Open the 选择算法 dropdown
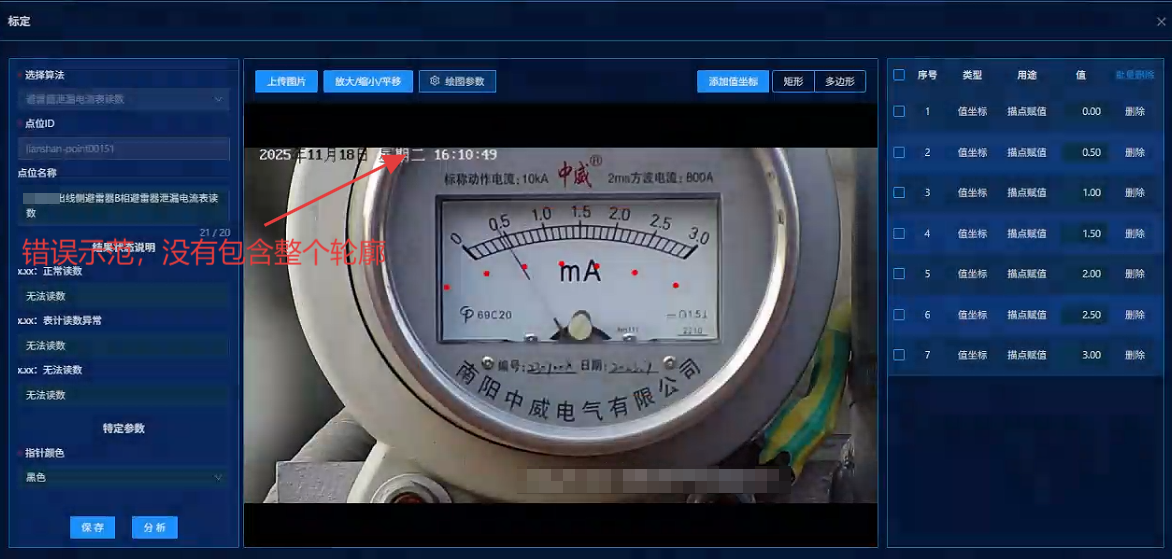The width and height of the screenshot is (1172, 559). pos(123,99)
